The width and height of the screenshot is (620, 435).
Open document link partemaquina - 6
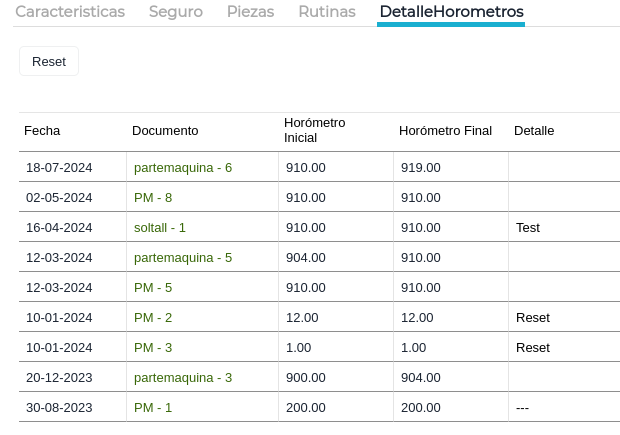point(183,167)
